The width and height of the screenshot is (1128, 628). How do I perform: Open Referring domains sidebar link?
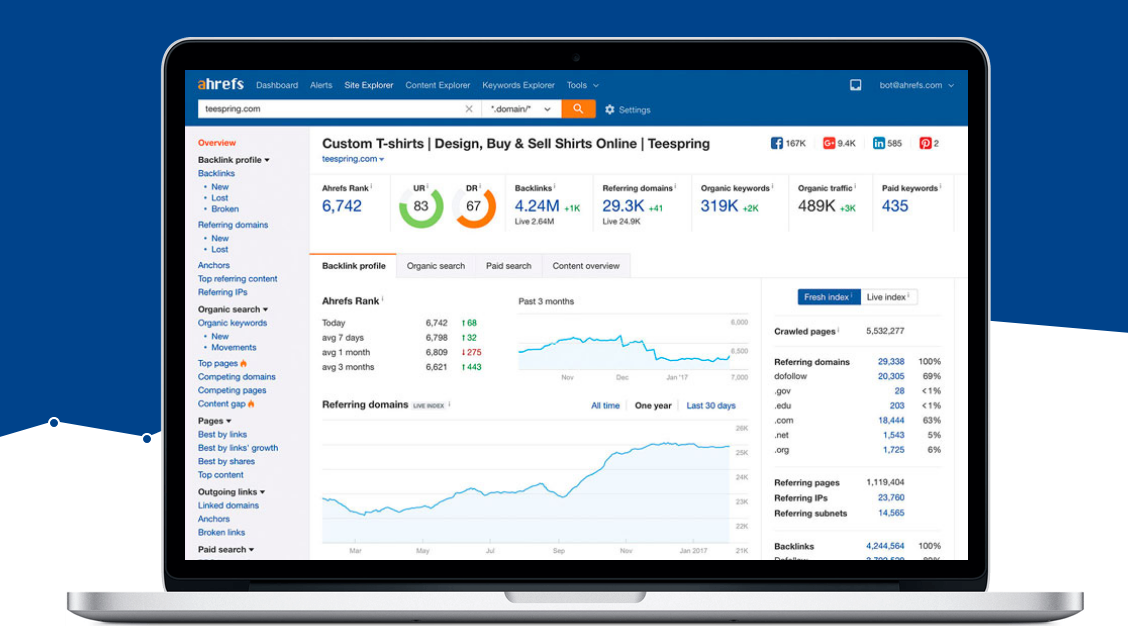pyautogui.click(x=232, y=224)
